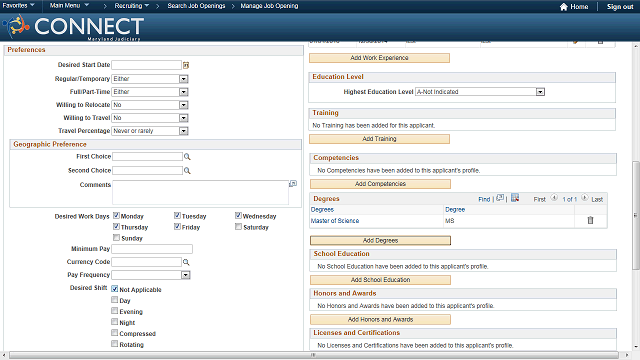
Task: Jump to Last in the Degrees grid
Action: (597, 199)
